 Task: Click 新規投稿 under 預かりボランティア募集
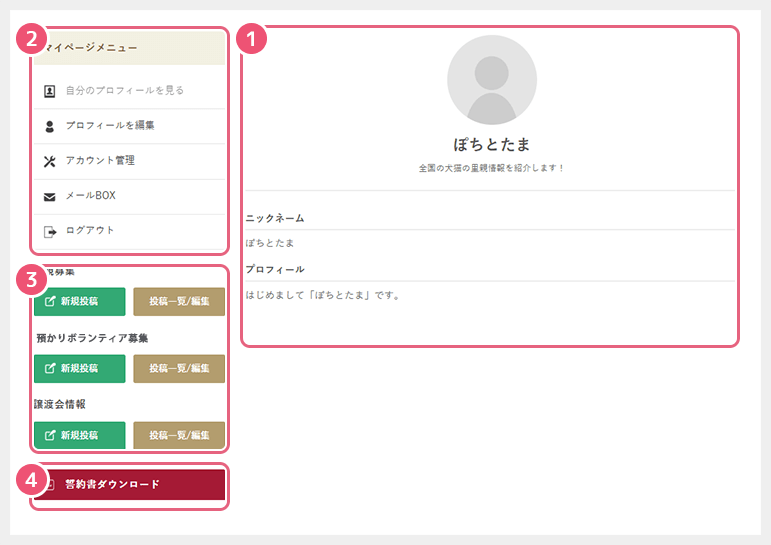click(80, 368)
